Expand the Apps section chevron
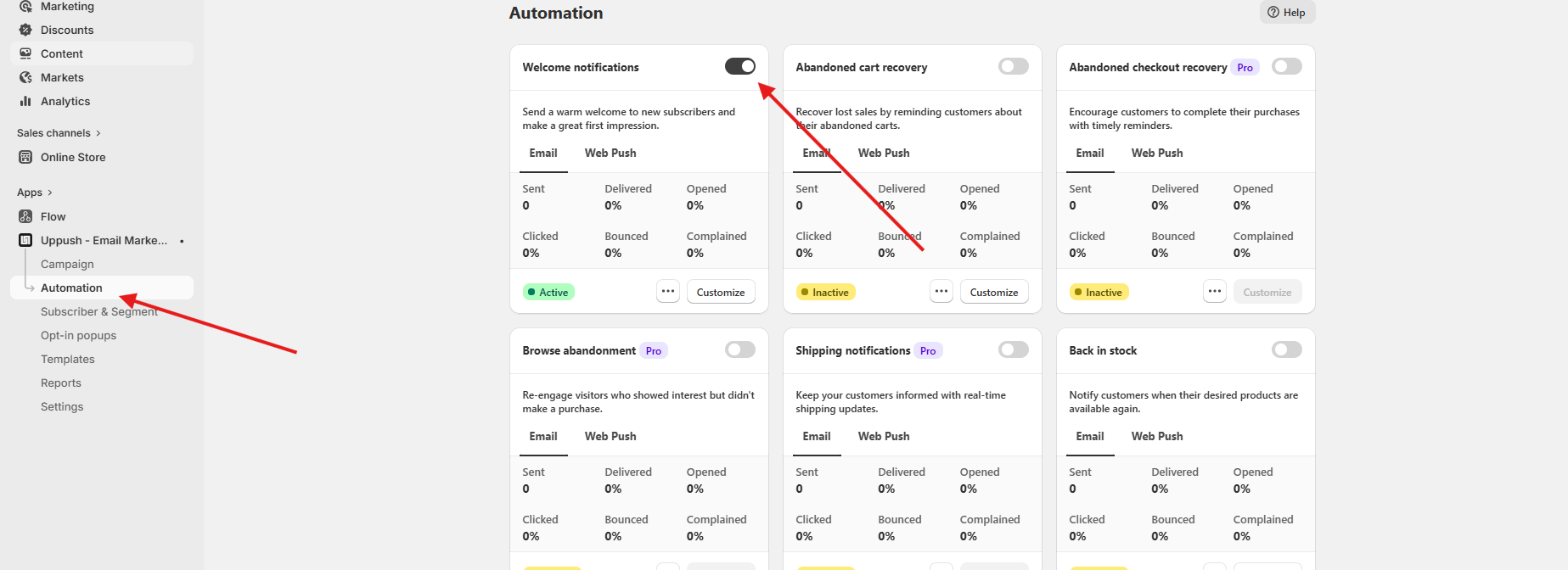1568x570 pixels. point(50,193)
